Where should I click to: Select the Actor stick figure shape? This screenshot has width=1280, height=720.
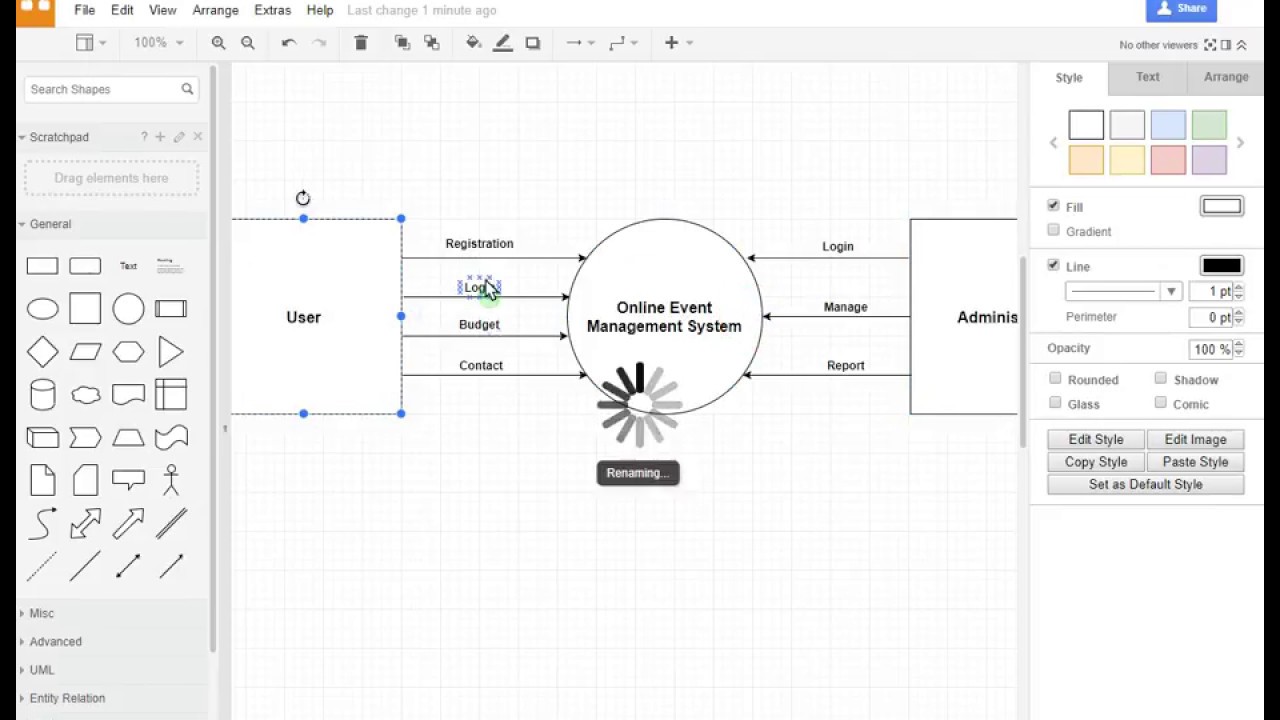(x=171, y=480)
